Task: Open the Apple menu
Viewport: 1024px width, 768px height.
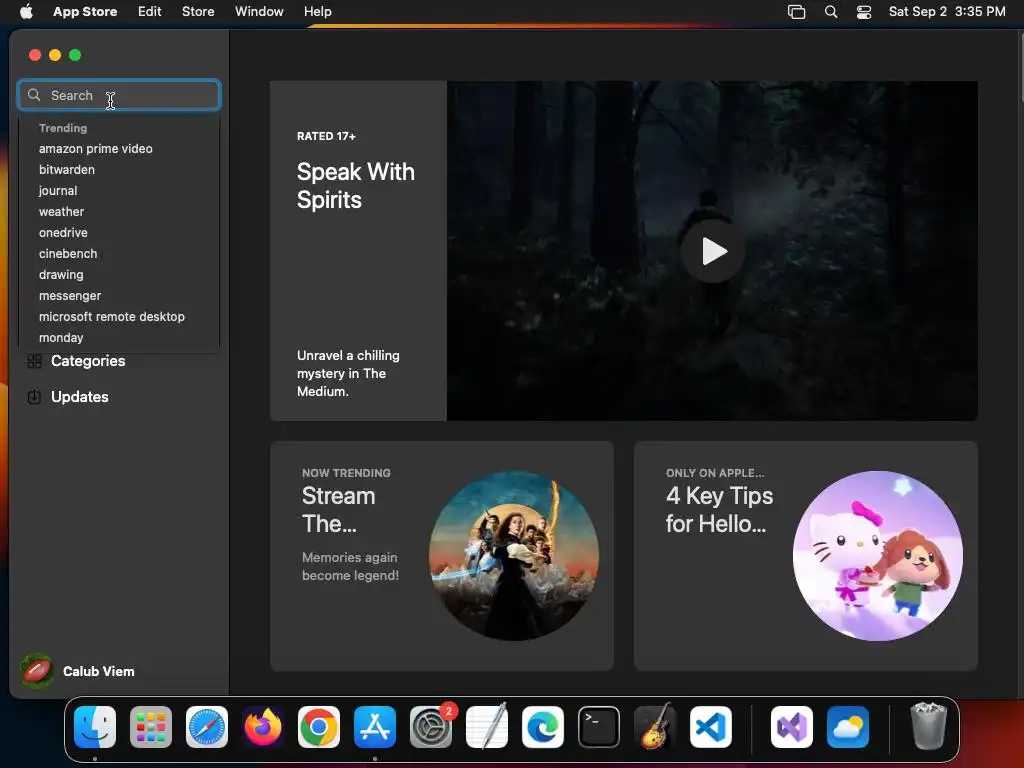Action: click(x=26, y=11)
